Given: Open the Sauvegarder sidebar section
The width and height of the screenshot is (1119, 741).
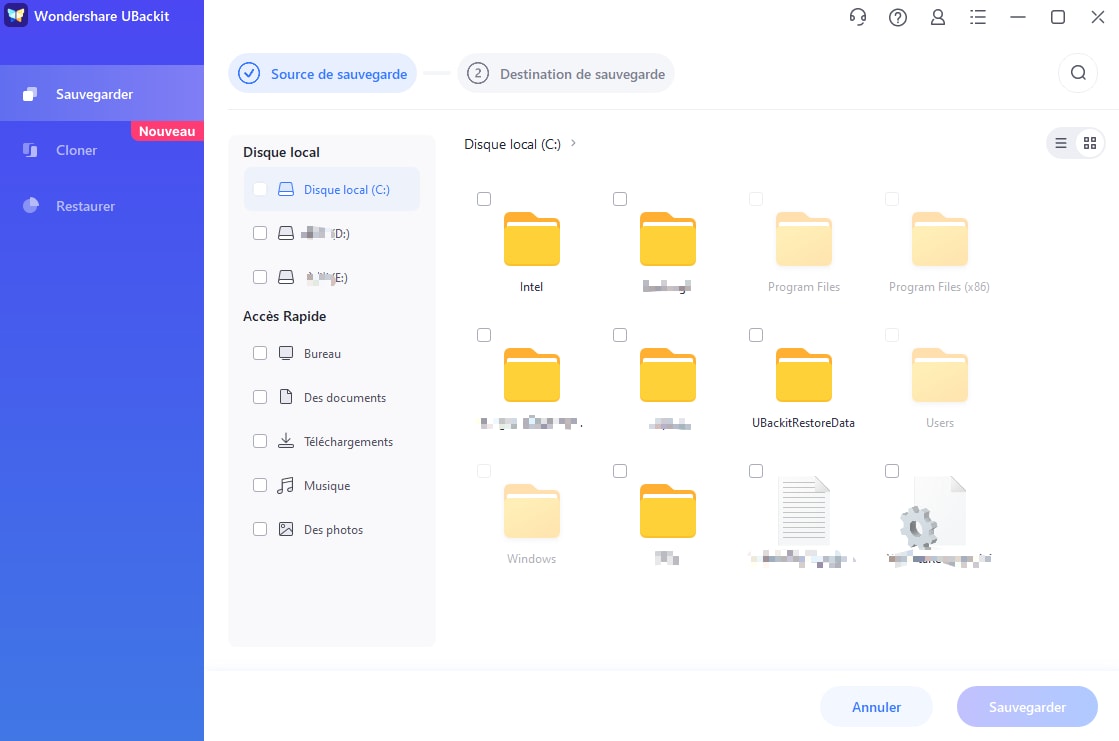Looking at the screenshot, I should pos(102,94).
